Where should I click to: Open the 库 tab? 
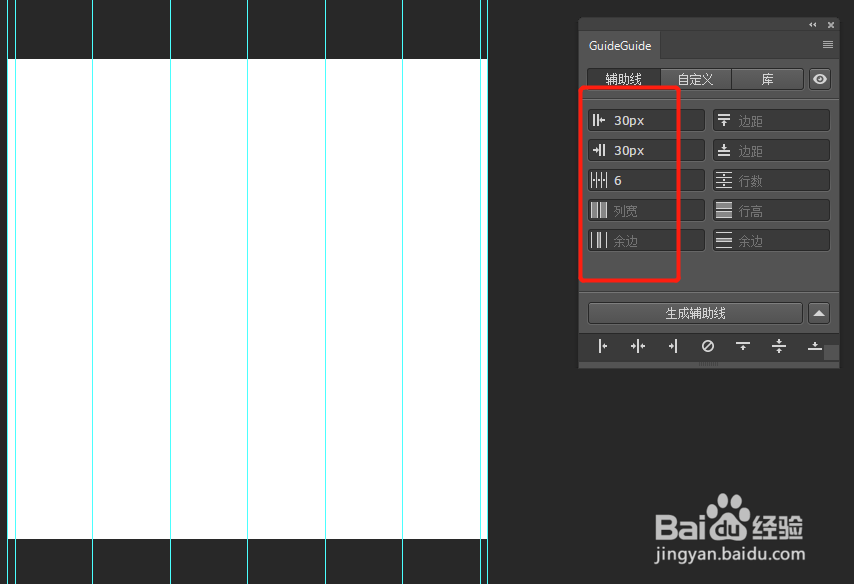(x=767, y=79)
